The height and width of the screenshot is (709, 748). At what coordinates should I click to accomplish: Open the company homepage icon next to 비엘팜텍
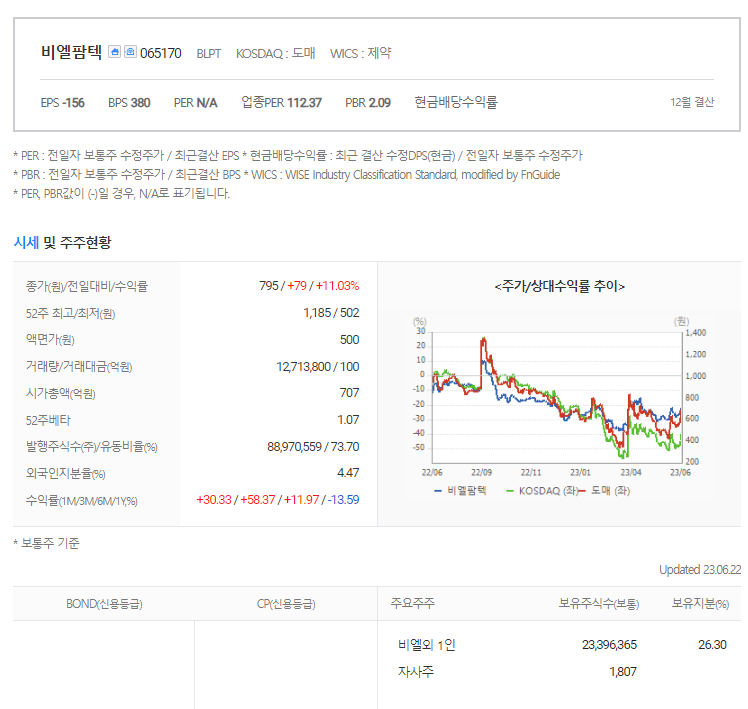(x=114, y=52)
